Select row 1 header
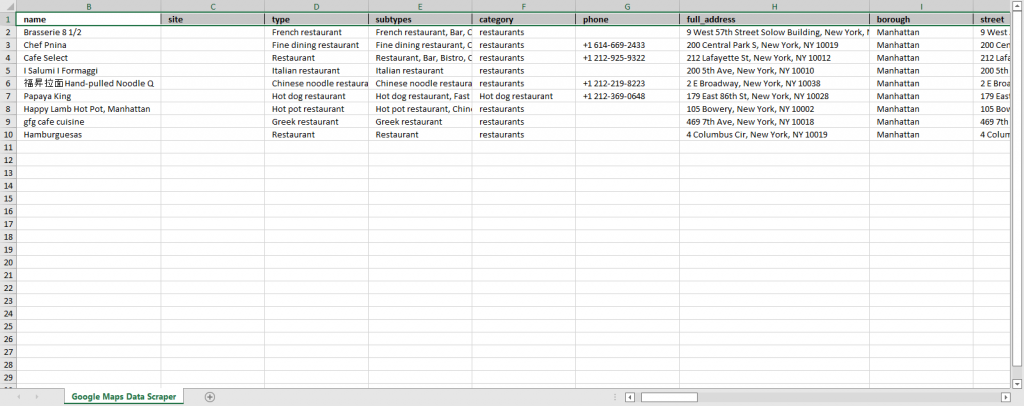The height and width of the screenshot is (406, 1024). 8,19
